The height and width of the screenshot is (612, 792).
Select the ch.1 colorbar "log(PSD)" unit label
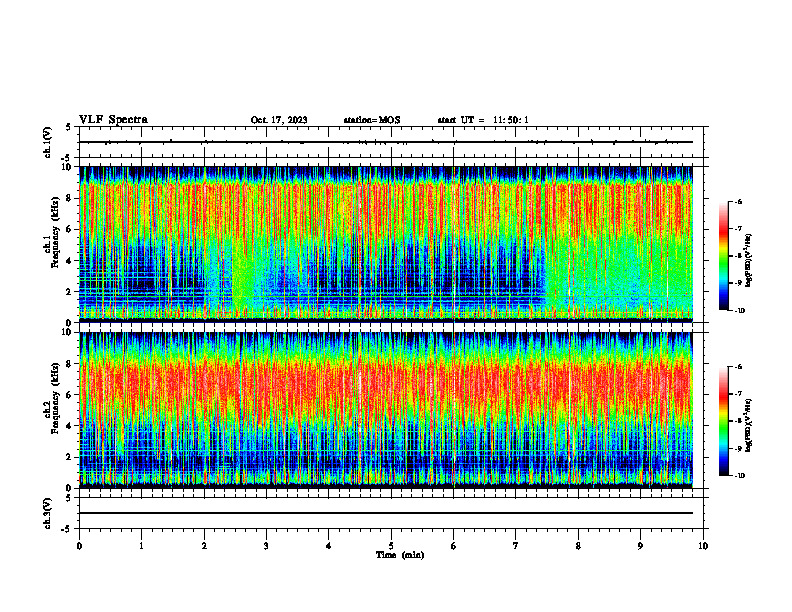point(749,261)
